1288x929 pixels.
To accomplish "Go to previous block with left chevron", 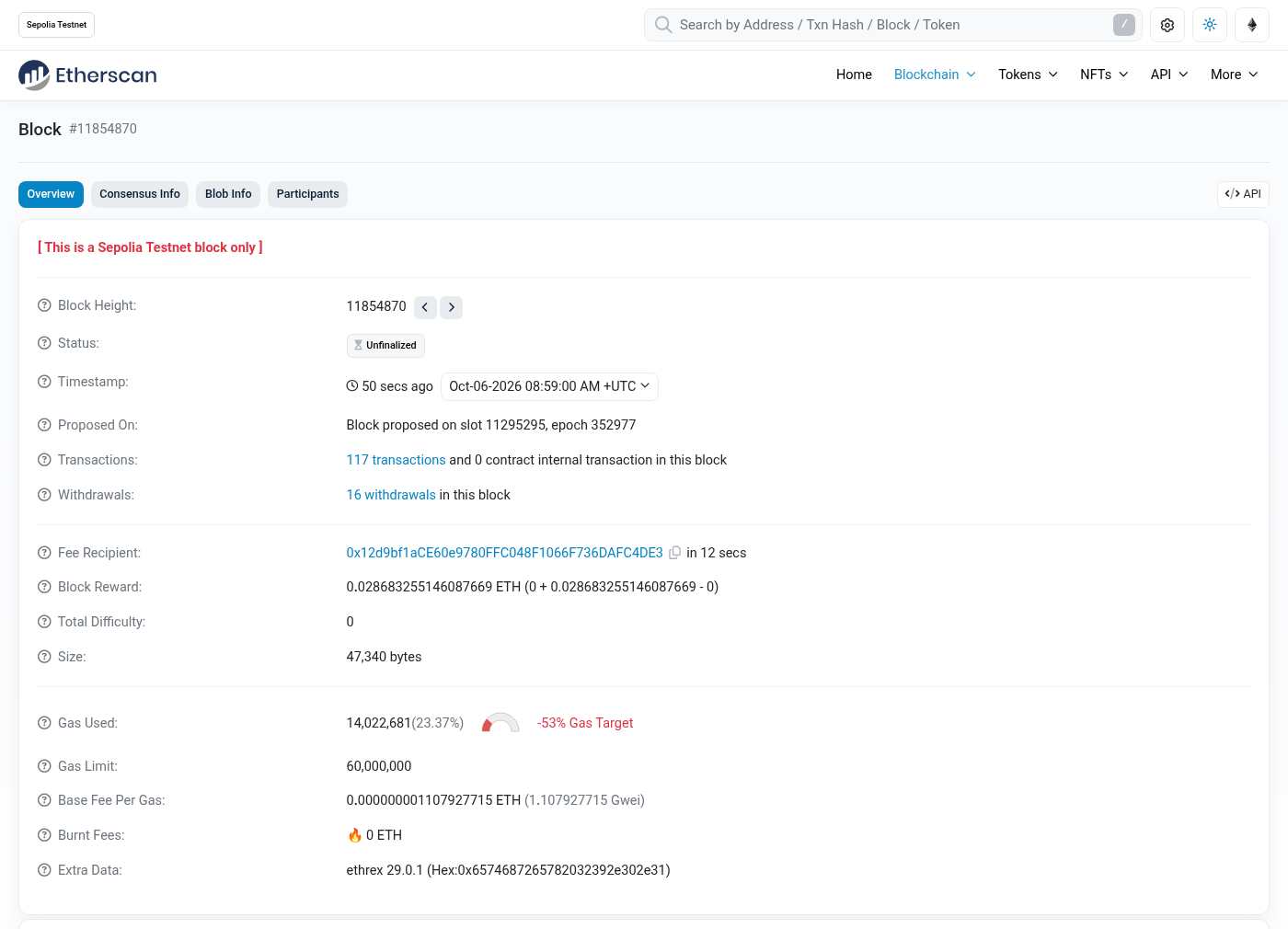I will [425, 307].
